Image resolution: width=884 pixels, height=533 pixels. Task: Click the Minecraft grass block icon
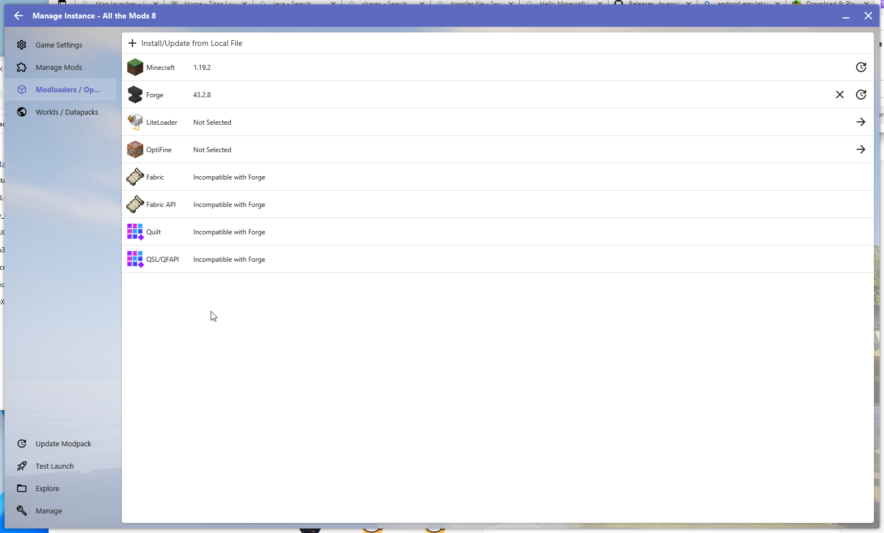(135, 67)
